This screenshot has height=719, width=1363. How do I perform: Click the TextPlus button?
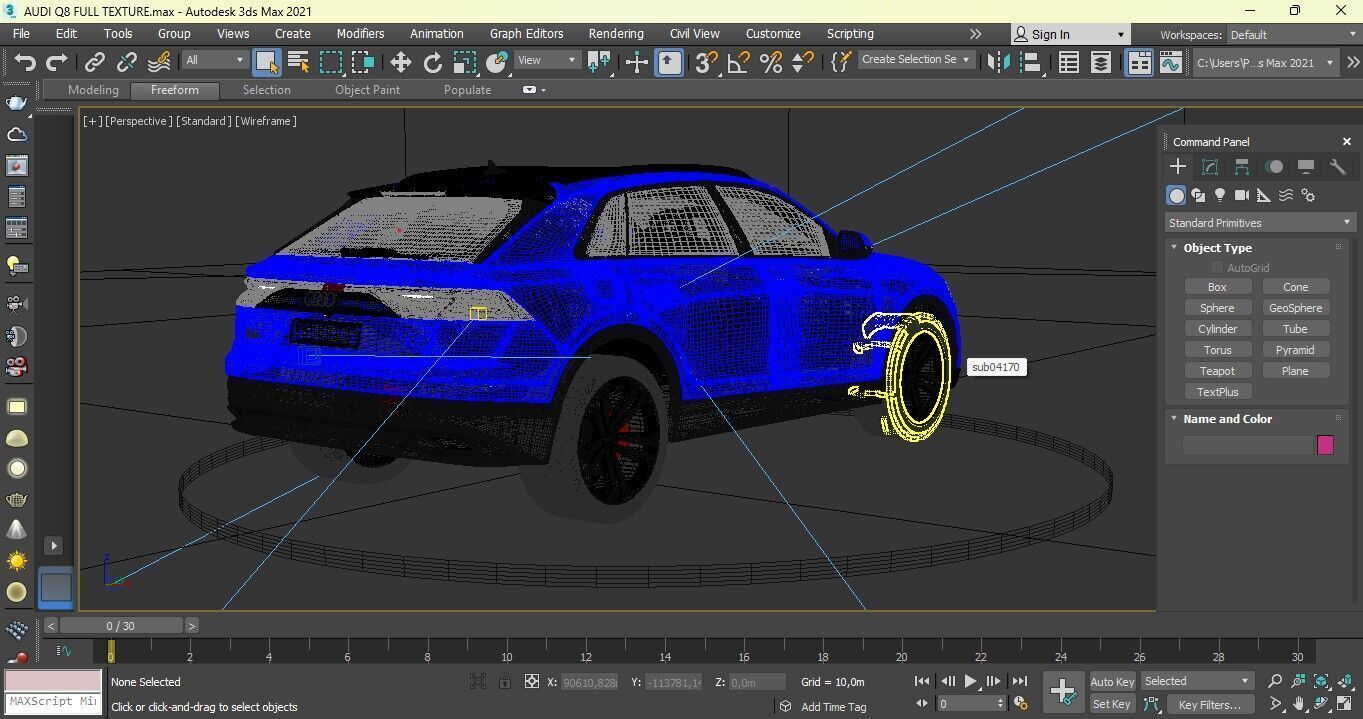pos(1217,392)
